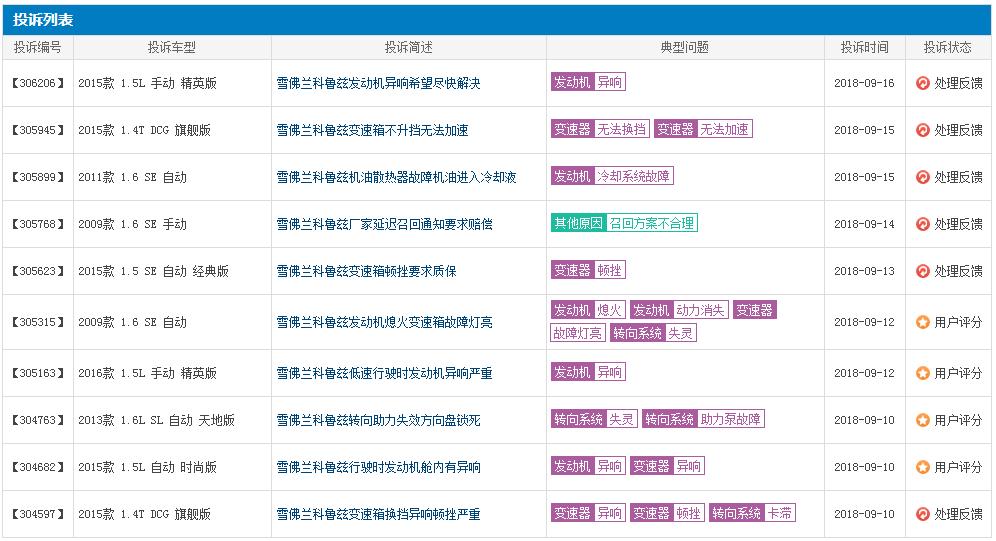Click the date 2018-09-13

click(864, 271)
